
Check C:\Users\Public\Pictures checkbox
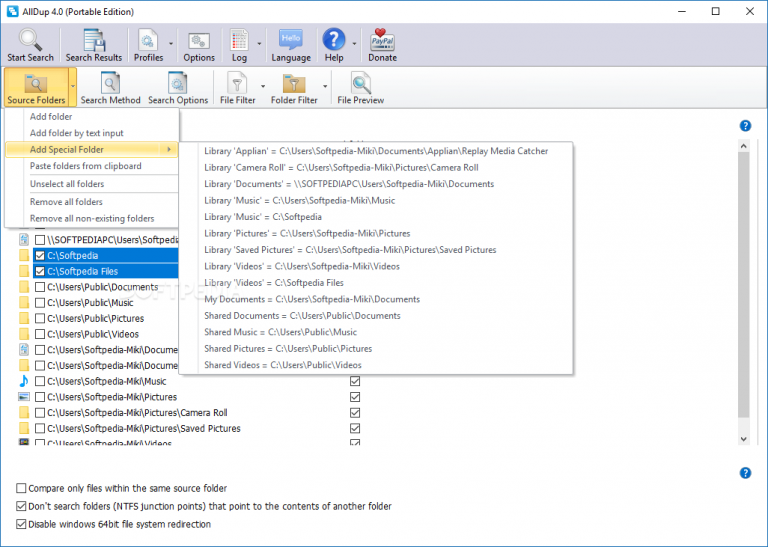(x=40, y=318)
